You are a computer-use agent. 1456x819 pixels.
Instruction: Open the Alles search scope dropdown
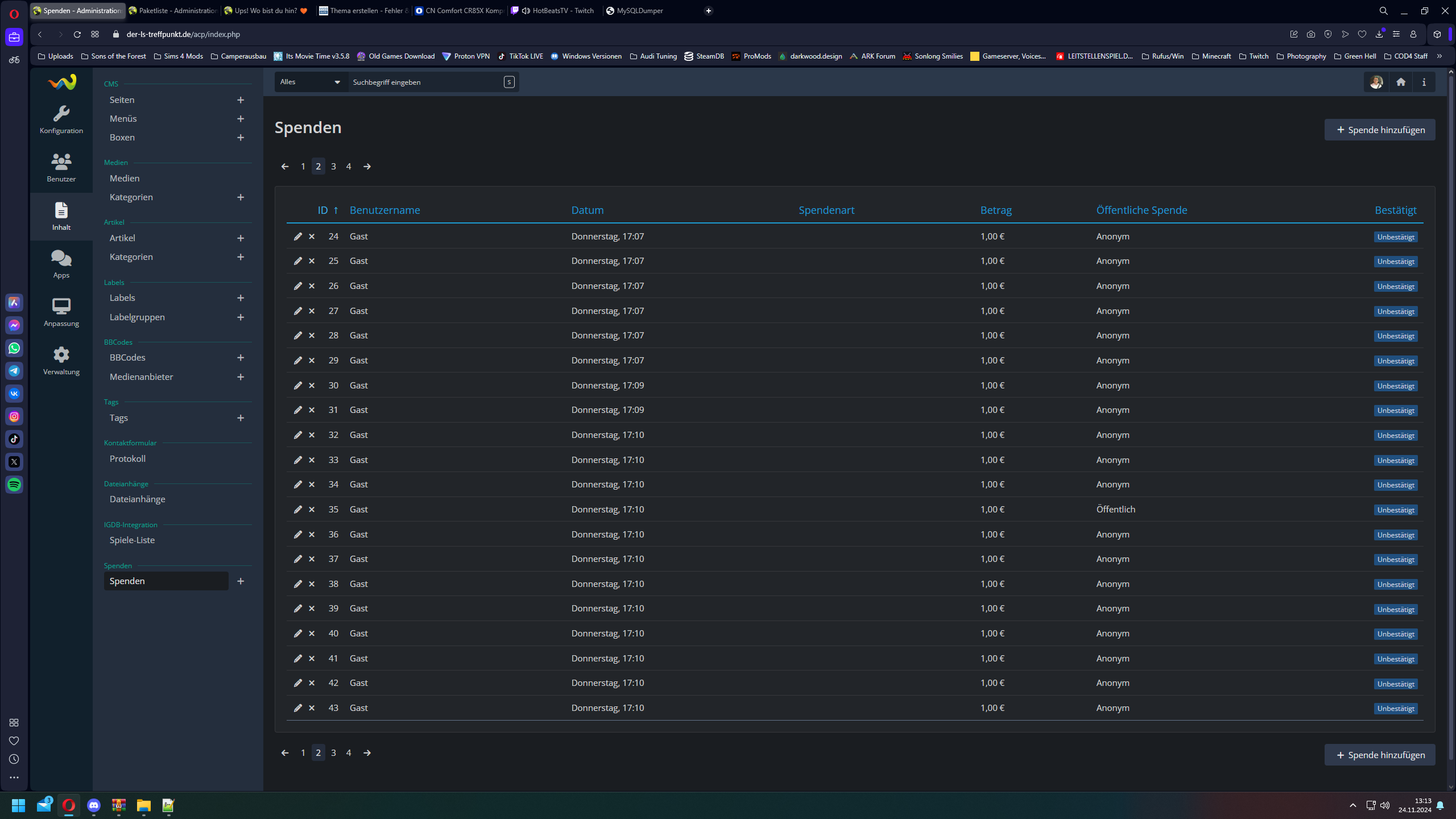pos(311,82)
